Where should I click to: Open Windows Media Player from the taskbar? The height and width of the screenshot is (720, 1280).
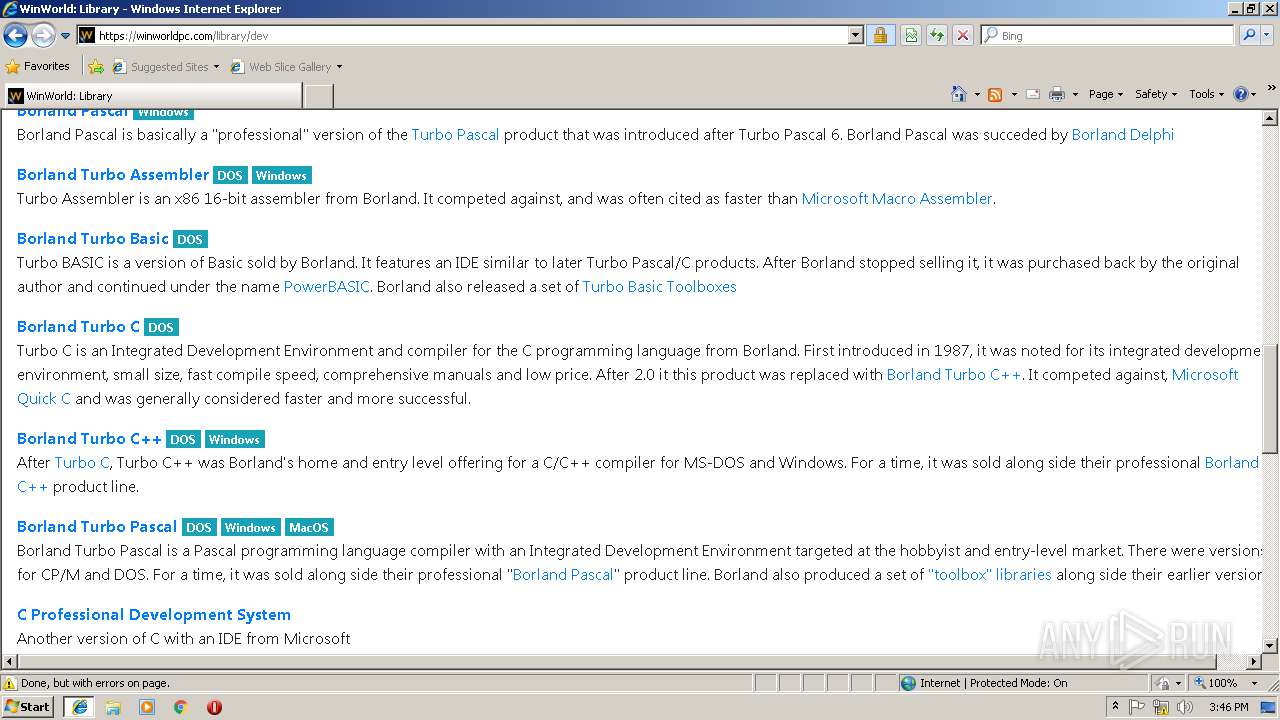147,707
